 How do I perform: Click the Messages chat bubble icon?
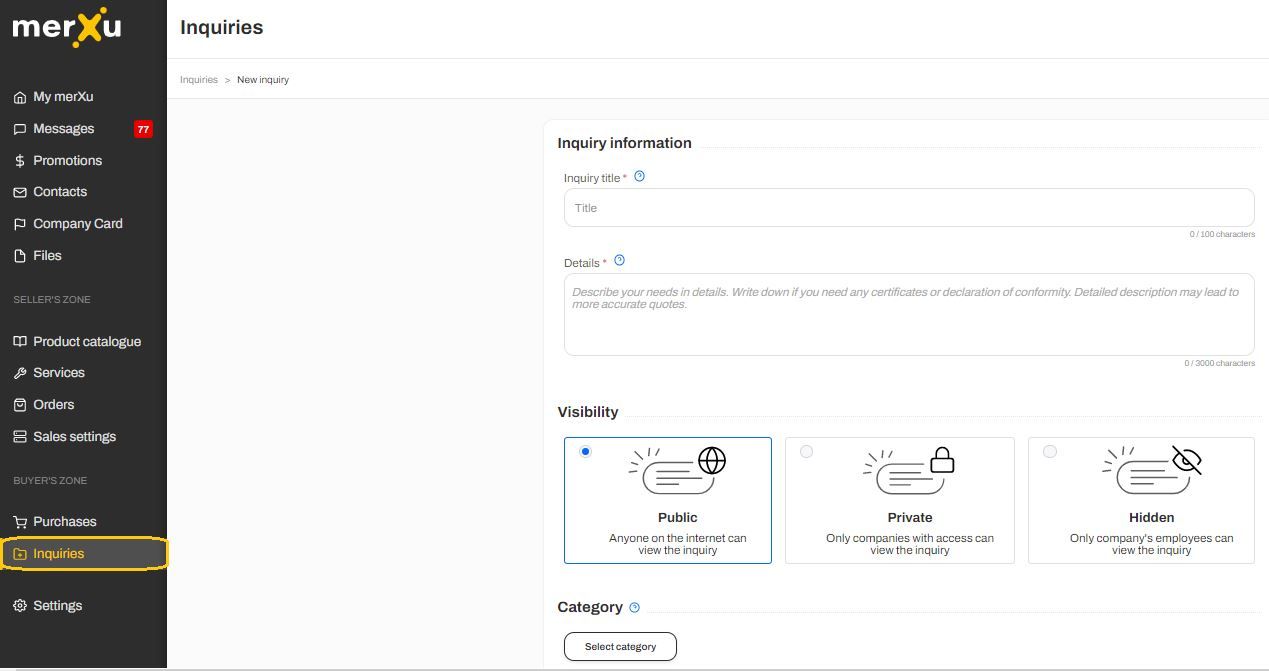point(20,129)
